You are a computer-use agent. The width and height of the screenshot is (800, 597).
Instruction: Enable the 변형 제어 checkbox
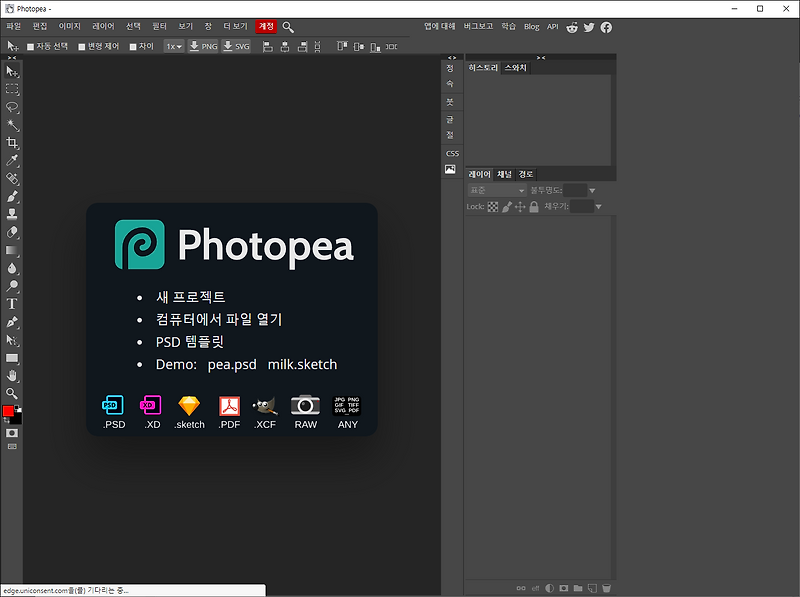tap(82, 47)
